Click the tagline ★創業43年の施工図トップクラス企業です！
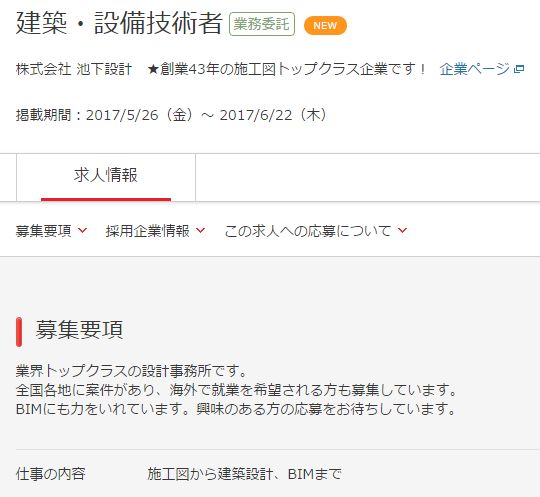Screen dimensions: 540x497 pyautogui.click(x=287, y=69)
